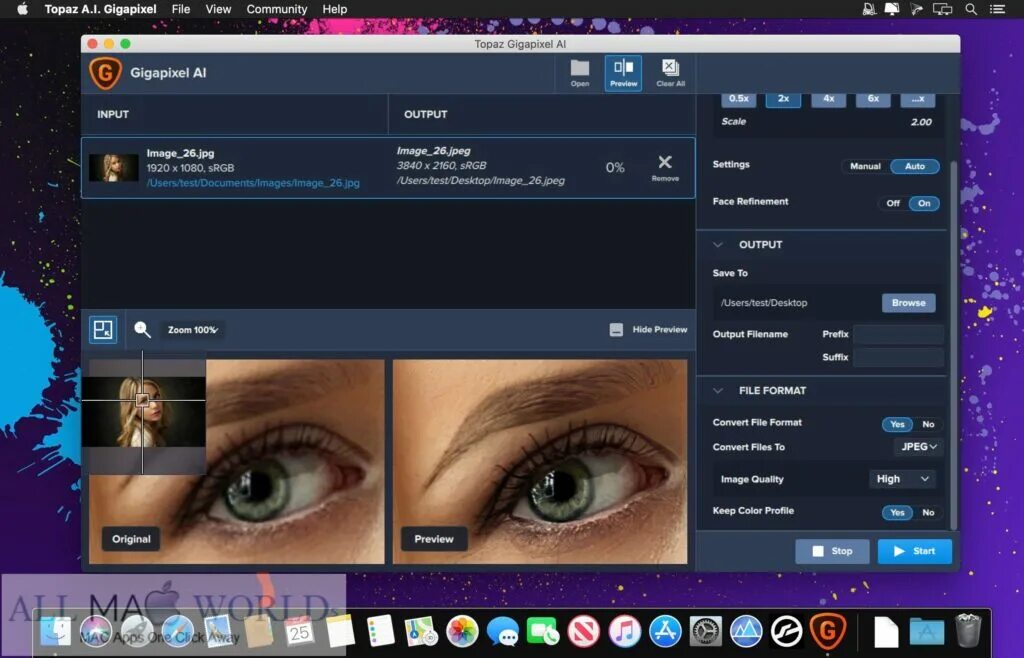Open Notification Center list icon
Screen dimensions: 1024x658
click(997, 9)
